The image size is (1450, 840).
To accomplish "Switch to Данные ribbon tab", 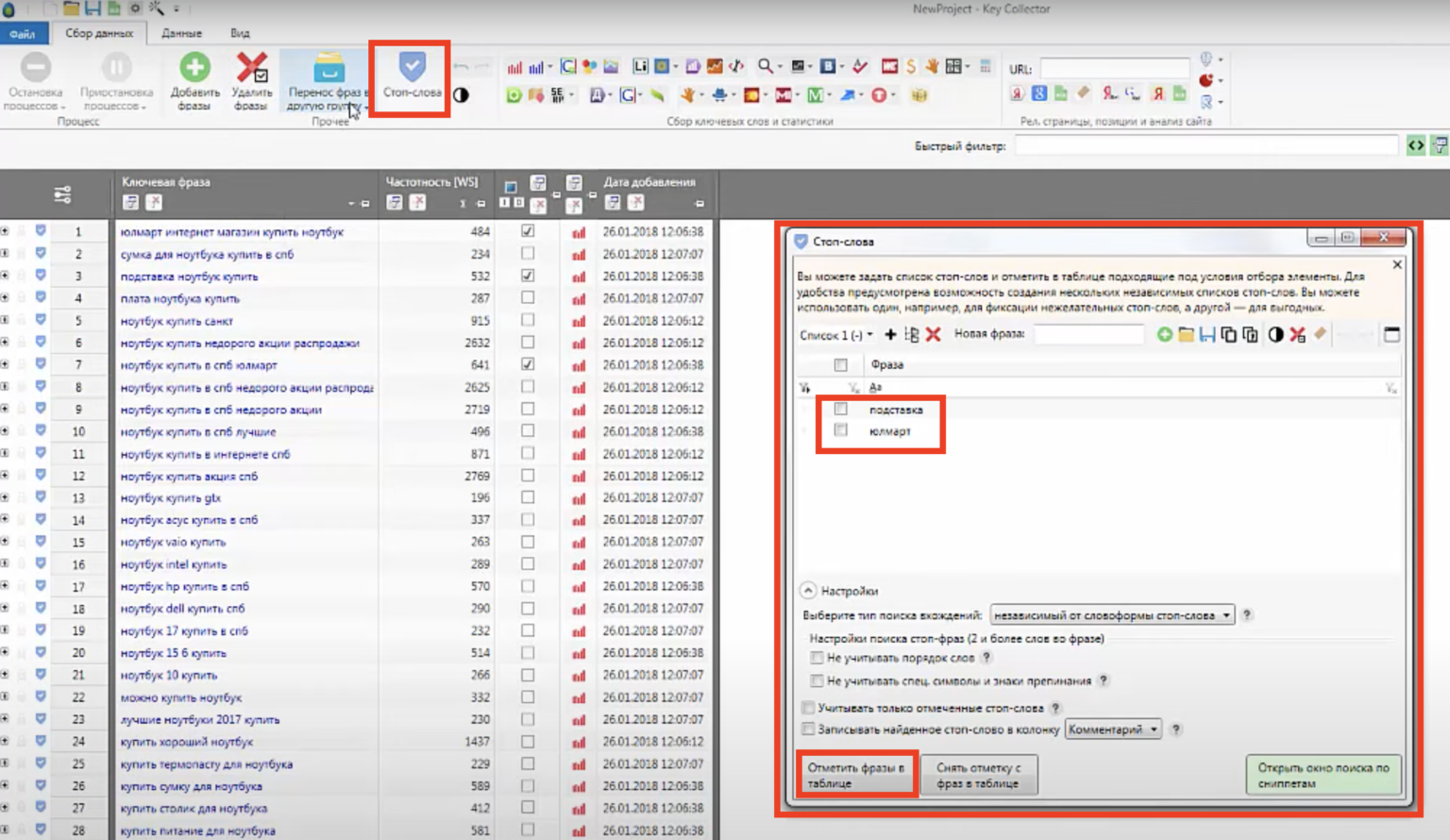I will click(181, 33).
